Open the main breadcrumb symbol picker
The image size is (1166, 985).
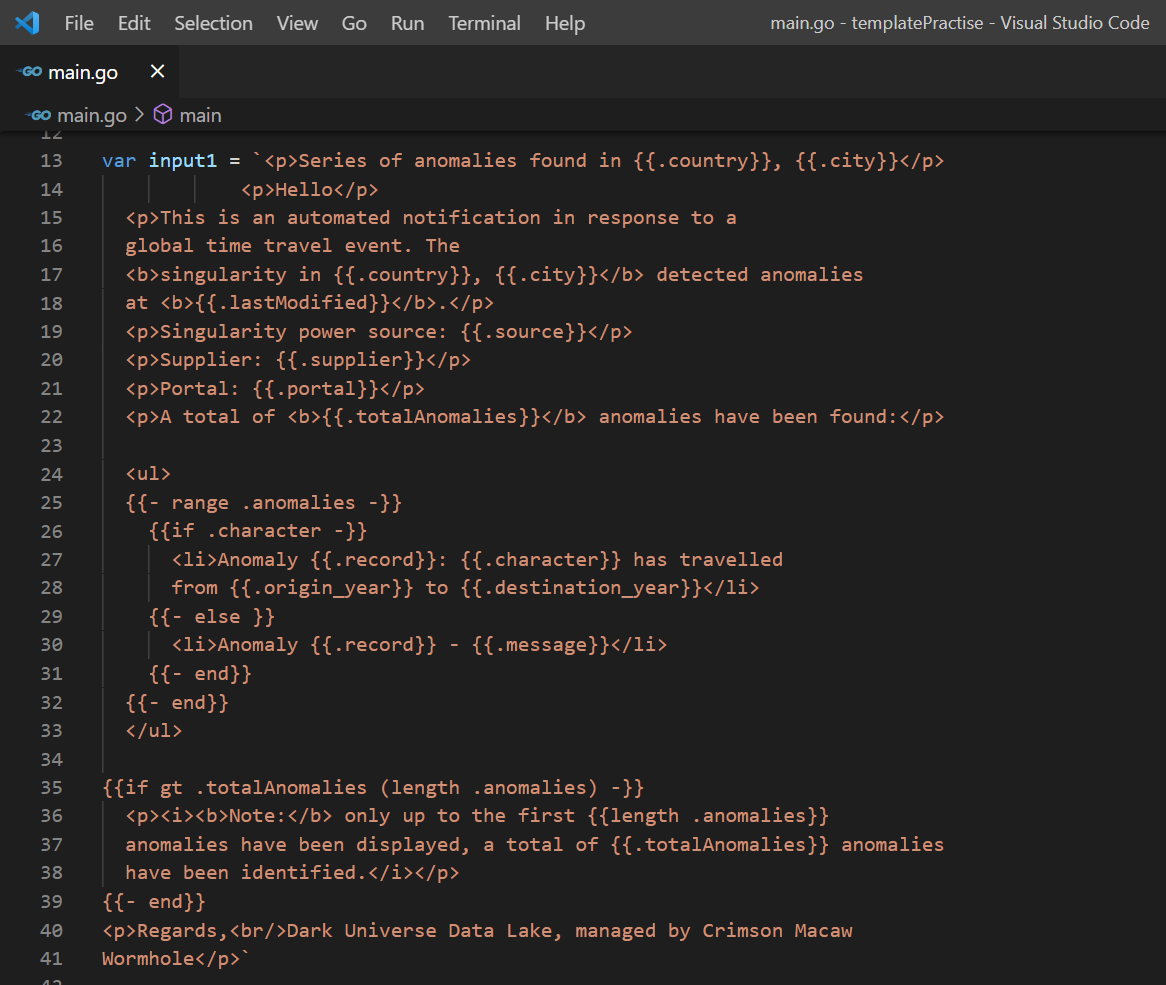pos(200,115)
